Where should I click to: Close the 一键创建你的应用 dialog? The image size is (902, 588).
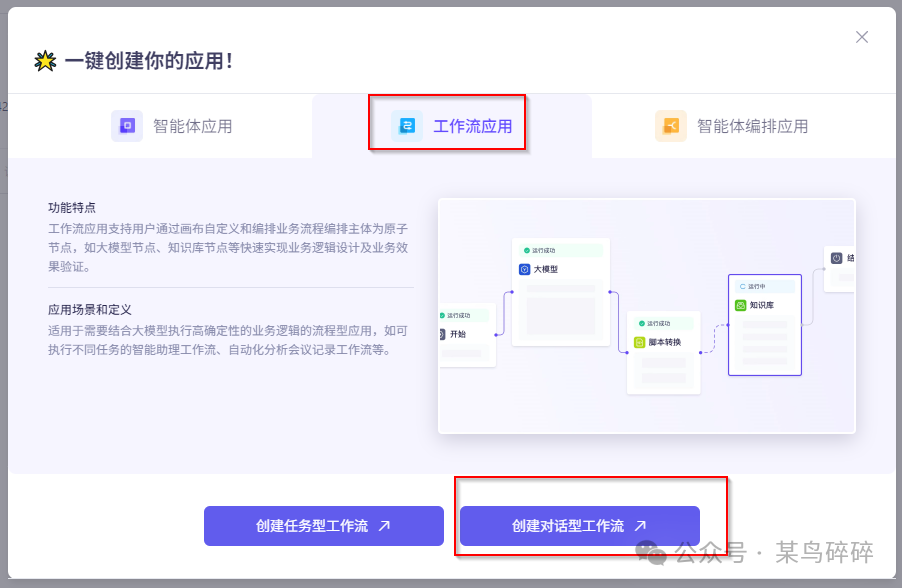click(862, 36)
